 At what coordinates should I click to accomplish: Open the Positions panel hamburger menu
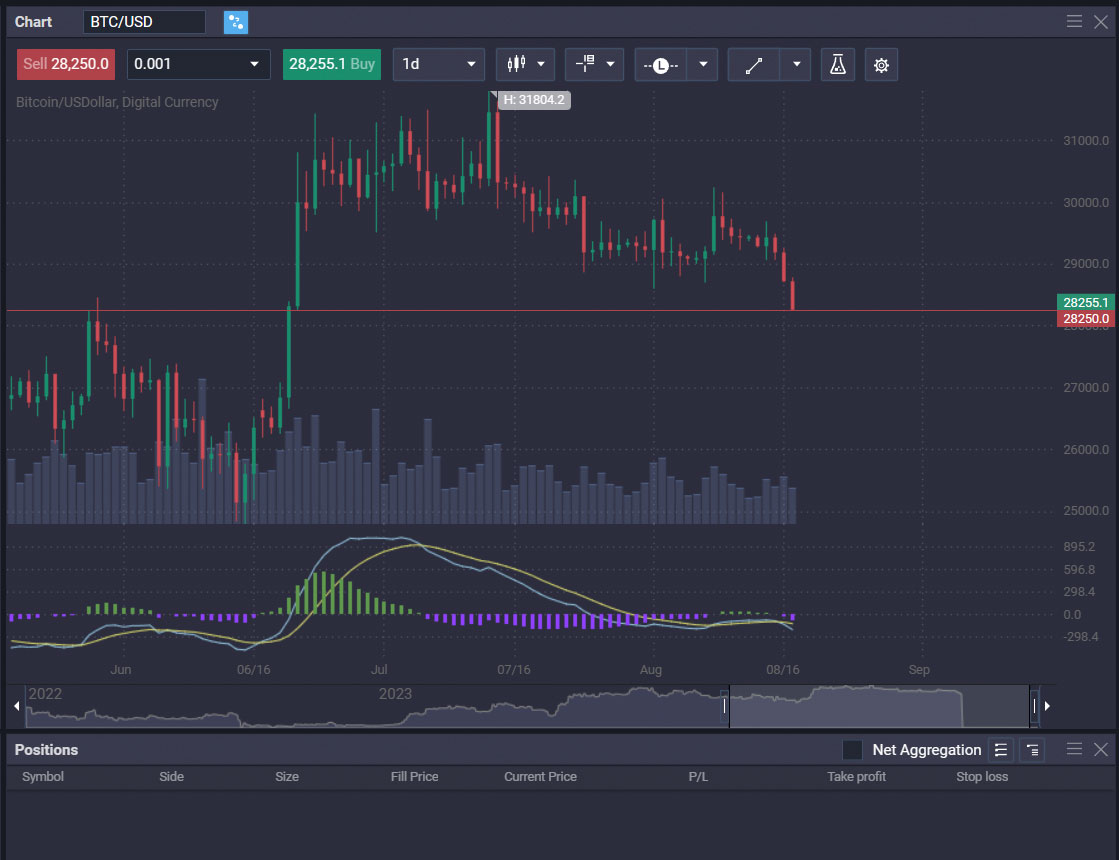1074,749
